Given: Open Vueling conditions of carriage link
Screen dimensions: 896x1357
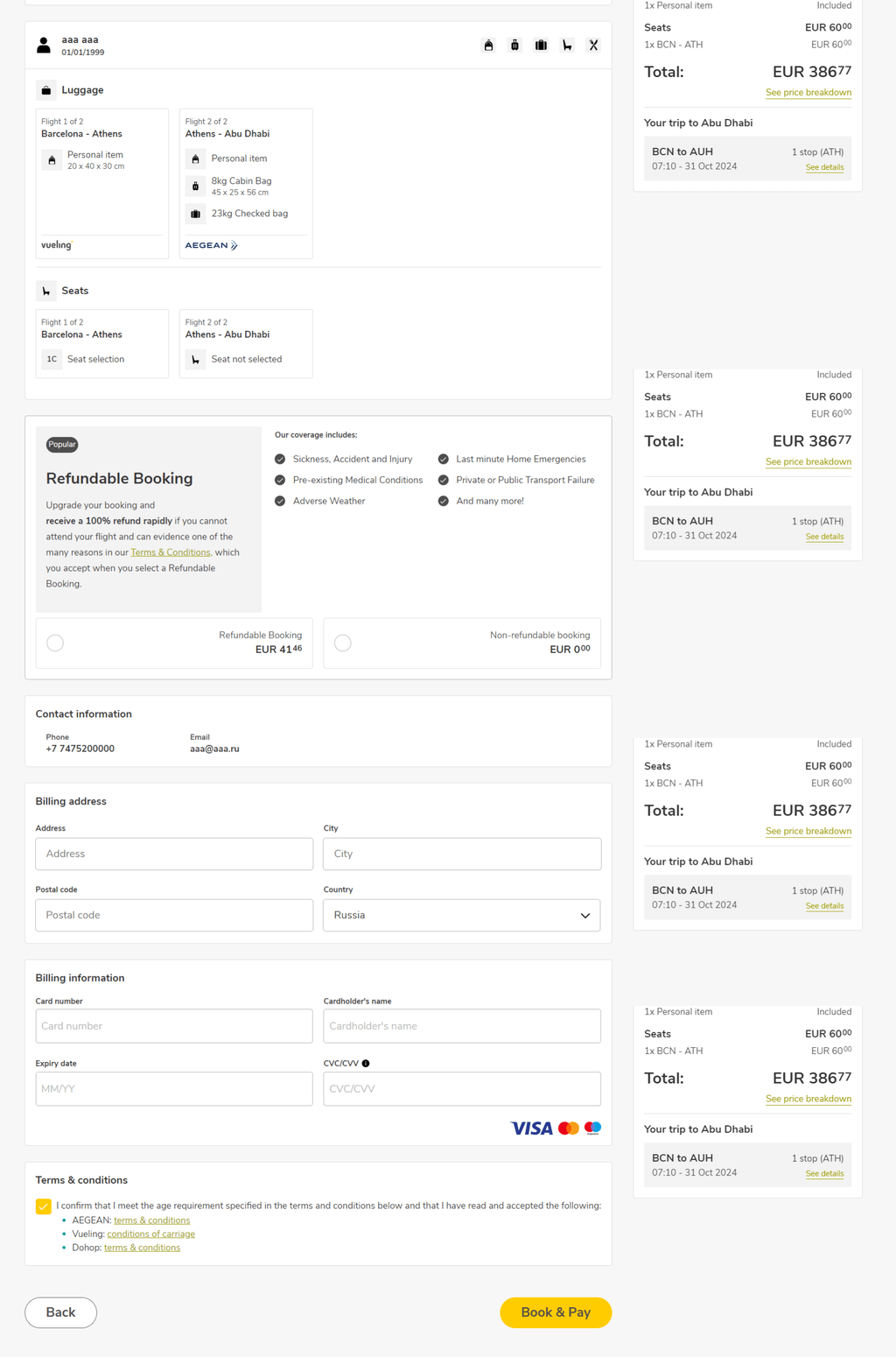Looking at the screenshot, I should [150, 1234].
